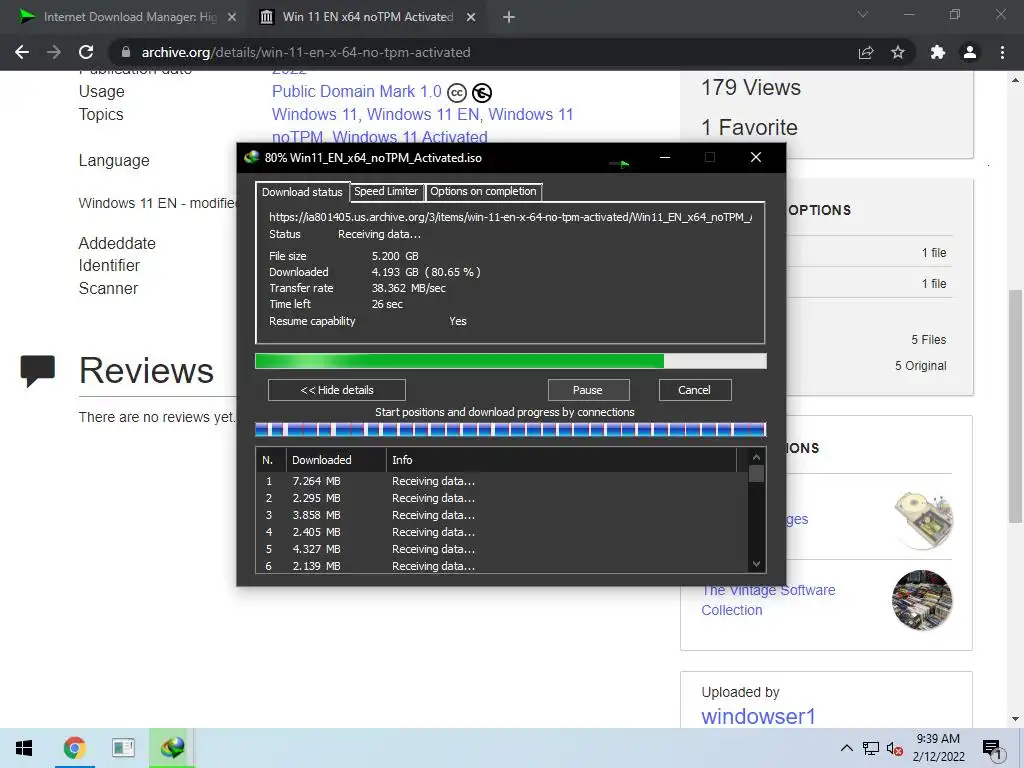Click the 179 Views count

[751, 88]
